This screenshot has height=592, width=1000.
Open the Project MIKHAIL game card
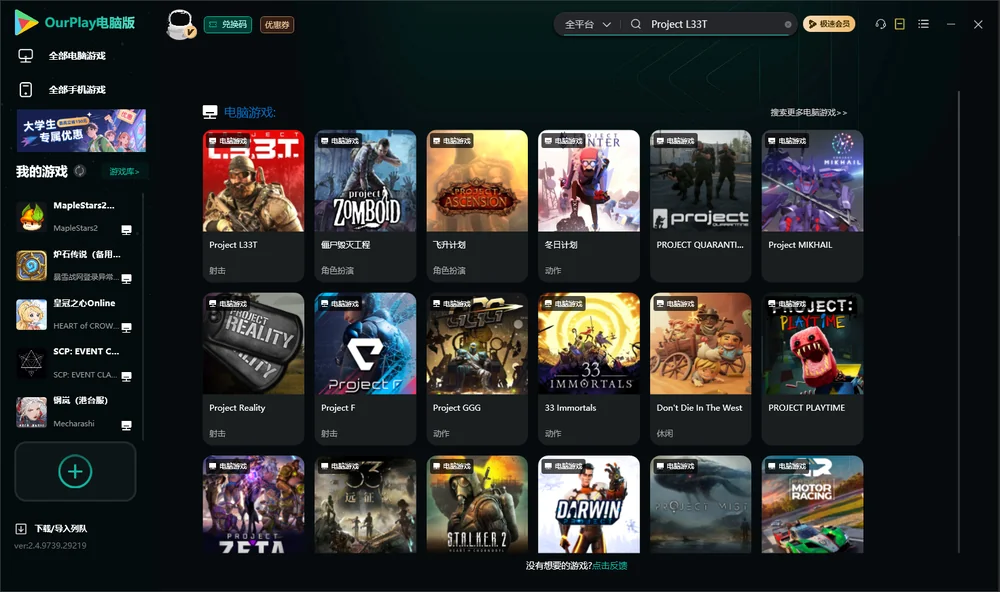click(812, 205)
